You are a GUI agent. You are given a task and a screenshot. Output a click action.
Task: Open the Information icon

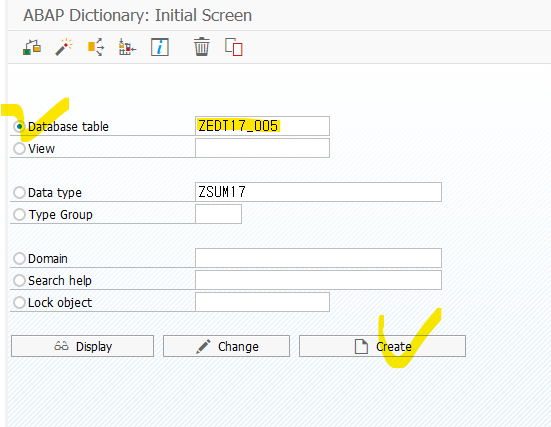click(160, 47)
